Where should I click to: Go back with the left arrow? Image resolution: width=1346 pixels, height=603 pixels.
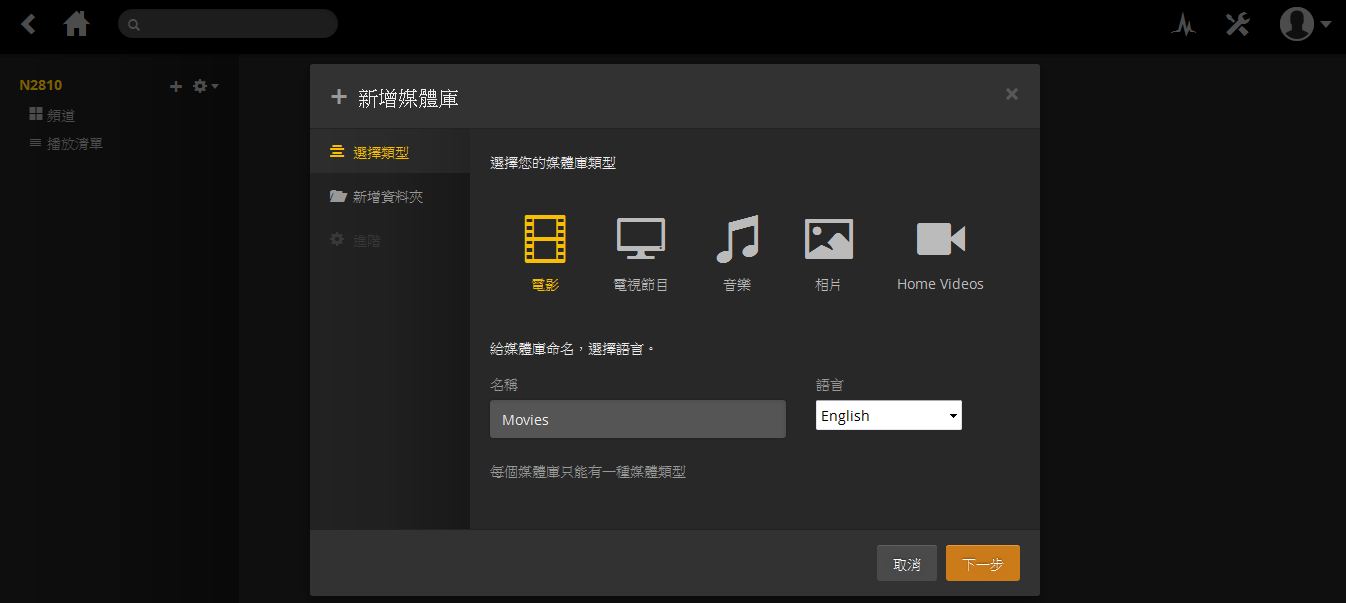click(x=29, y=24)
